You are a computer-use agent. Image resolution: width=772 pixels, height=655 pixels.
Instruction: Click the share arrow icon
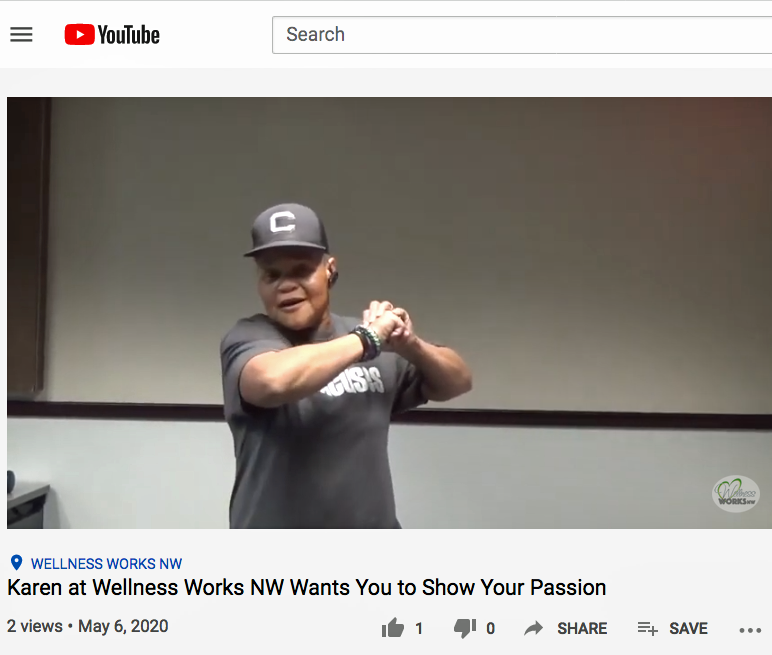pyautogui.click(x=533, y=628)
